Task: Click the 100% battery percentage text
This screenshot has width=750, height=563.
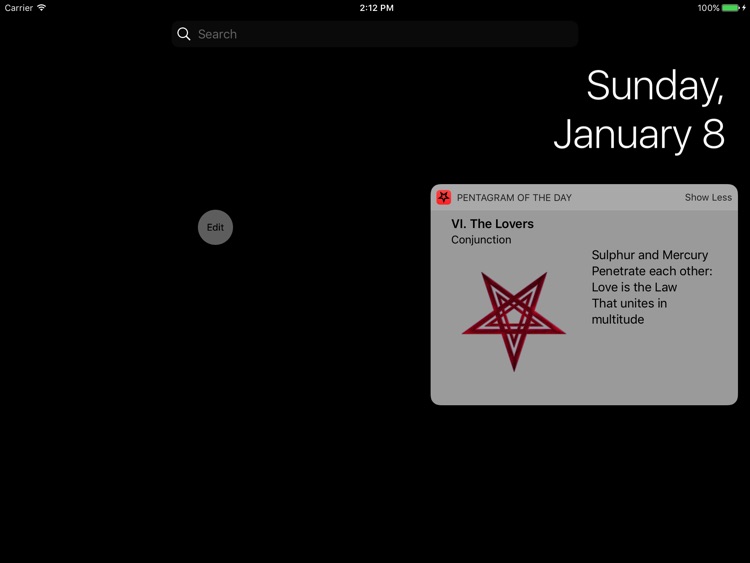Action: (x=708, y=8)
